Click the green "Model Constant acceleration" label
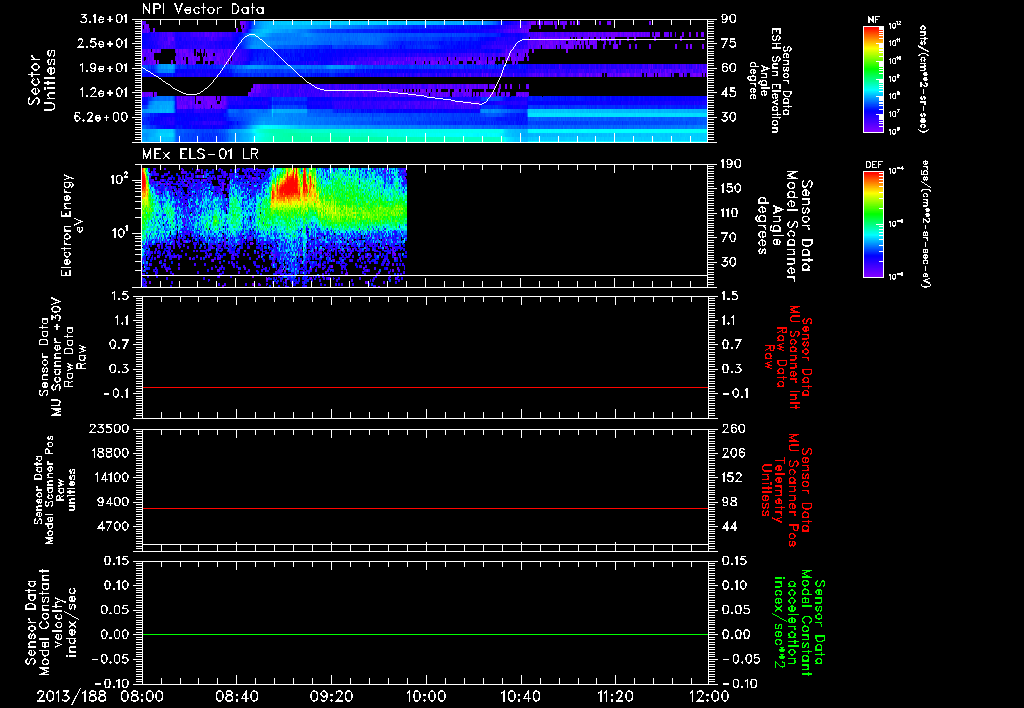 (x=799, y=623)
